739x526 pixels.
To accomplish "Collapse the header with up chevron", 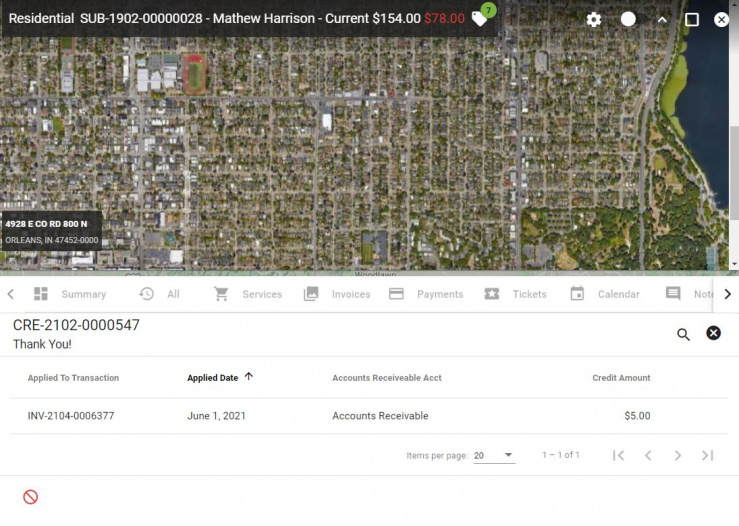I will (662, 20).
